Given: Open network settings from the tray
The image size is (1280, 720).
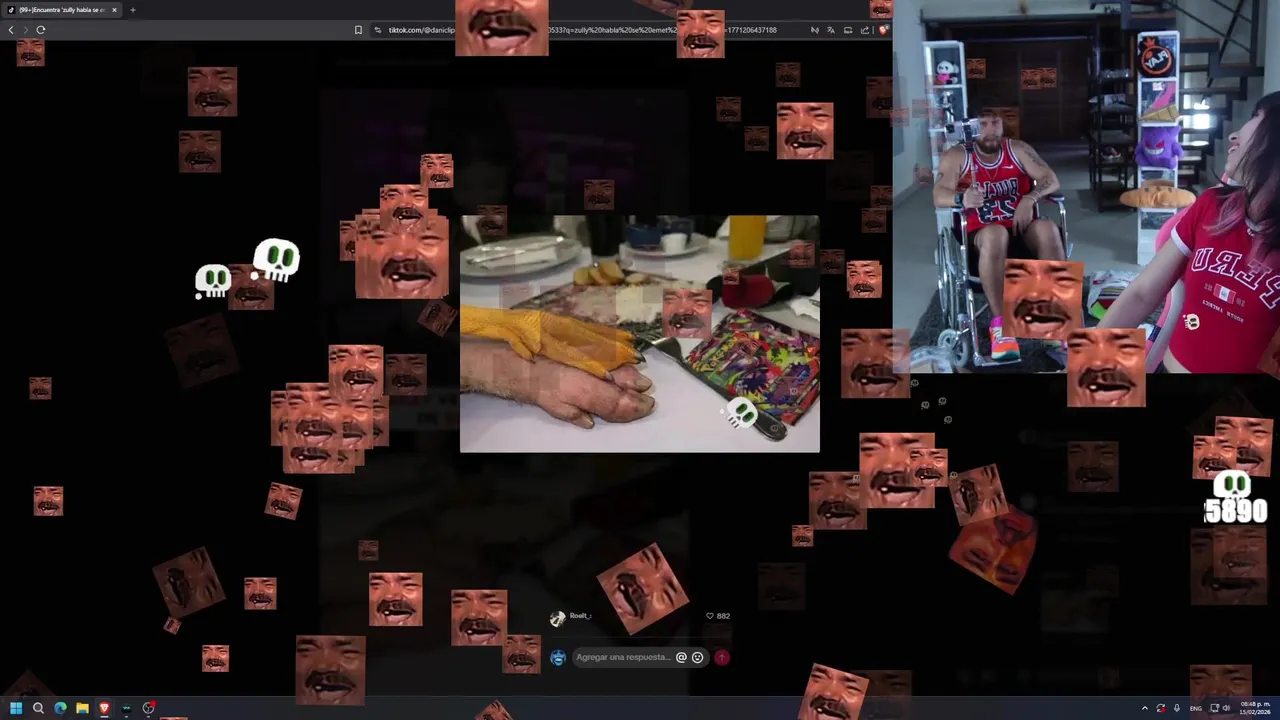Looking at the screenshot, I should pos(1213,708).
